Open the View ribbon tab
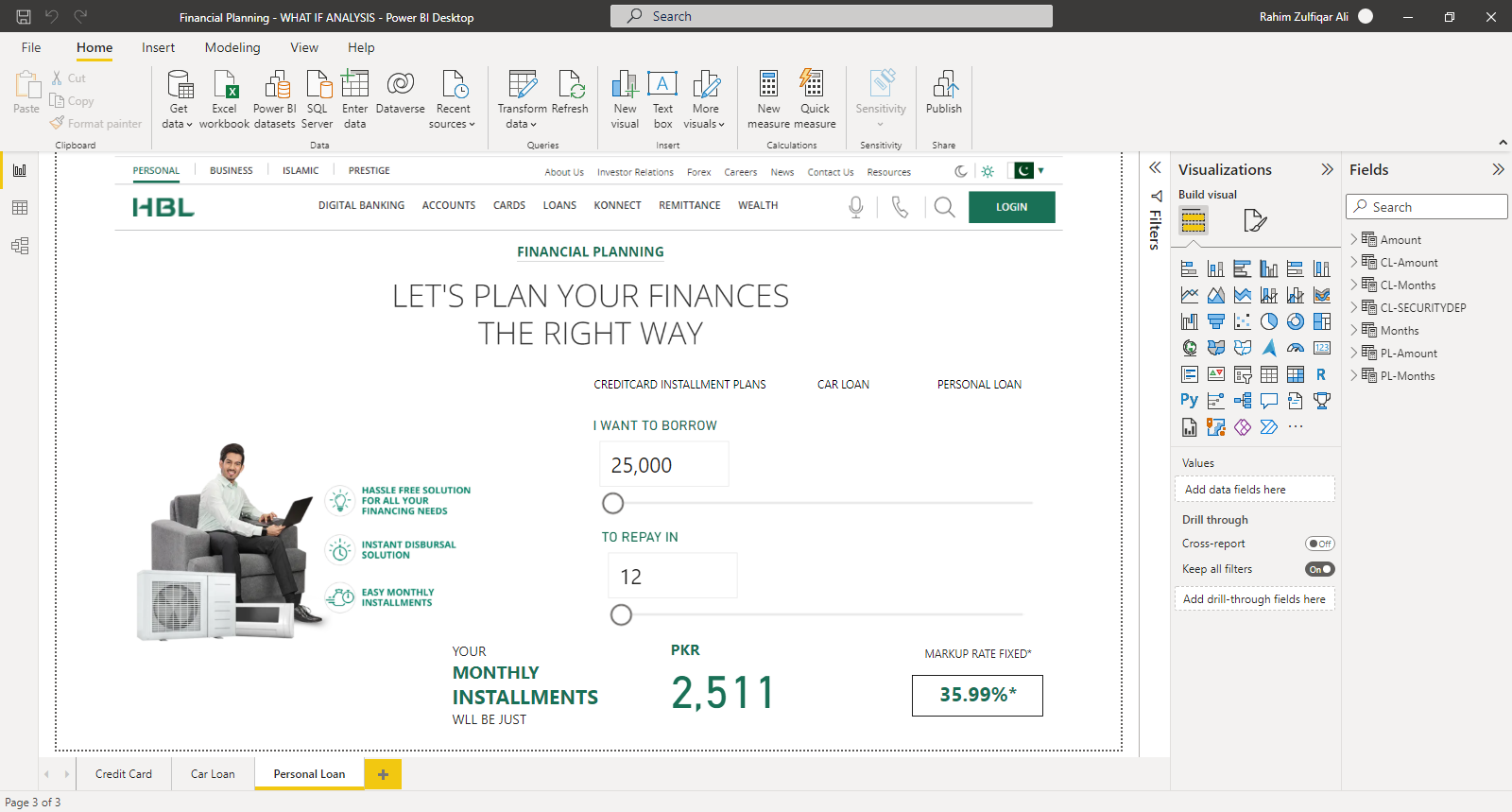The height and width of the screenshot is (812, 1512). coord(304,47)
